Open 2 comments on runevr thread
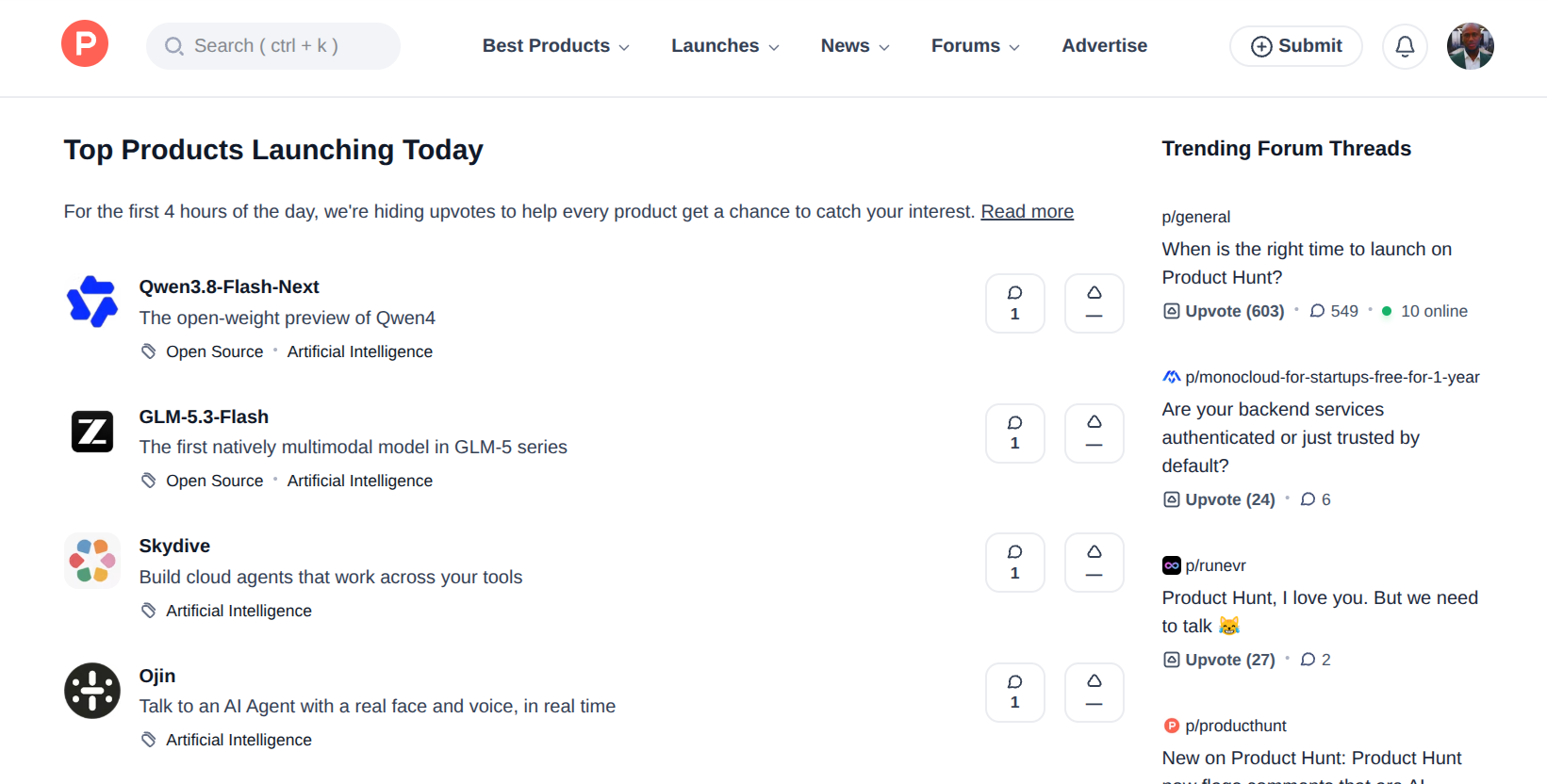This screenshot has width=1547, height=784. (x=1316, y=660)
